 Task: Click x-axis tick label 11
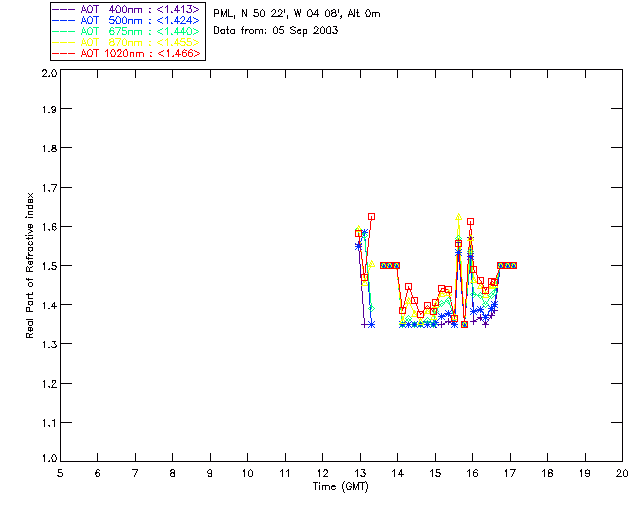(x=285, y=473)
